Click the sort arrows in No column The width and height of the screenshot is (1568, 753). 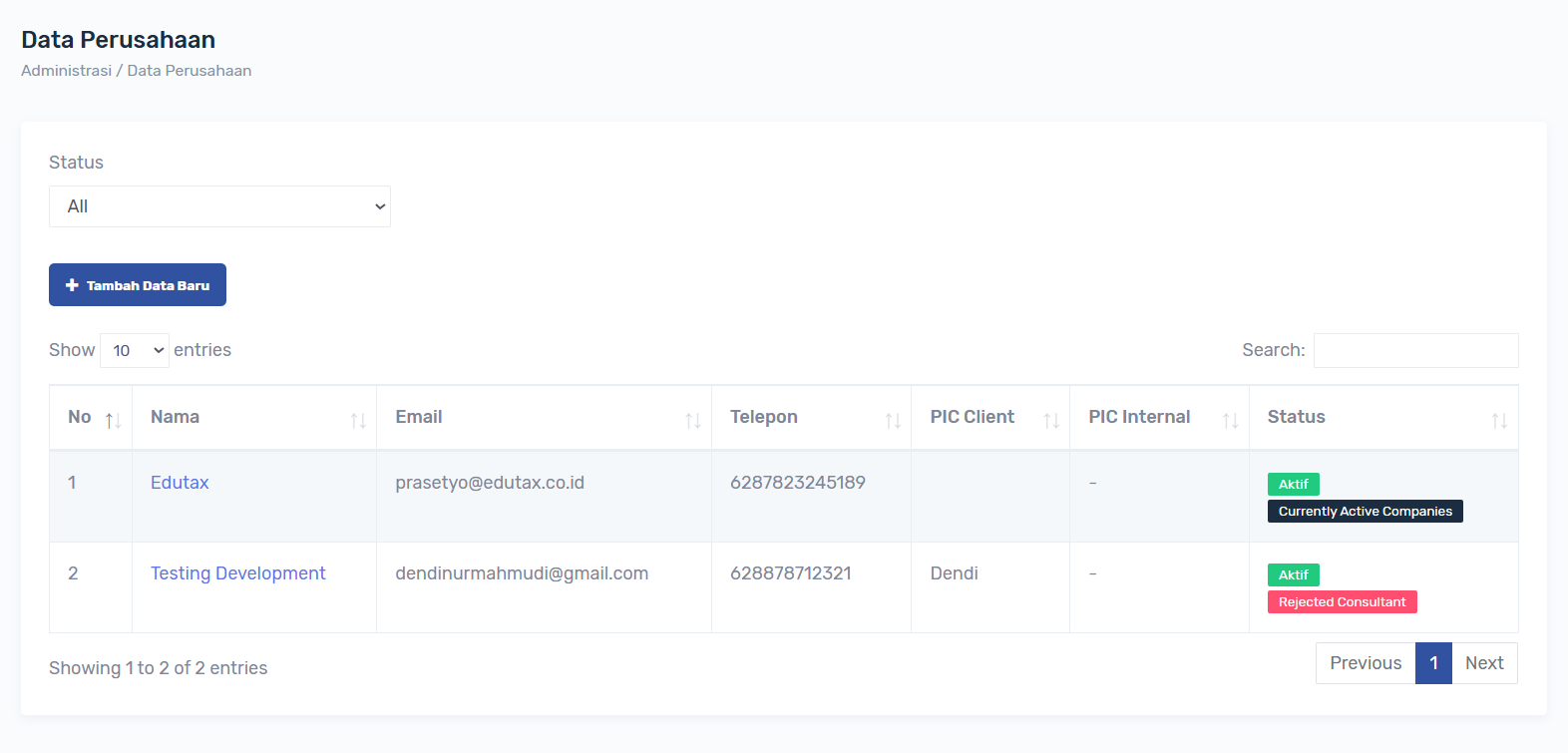(x=113, y=421)
